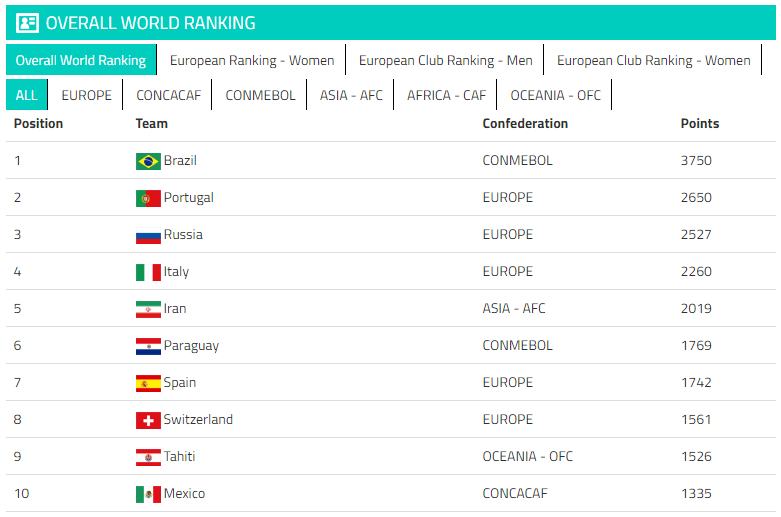
Task: Click the Switzerland flag icon
Action: [148, 420]
